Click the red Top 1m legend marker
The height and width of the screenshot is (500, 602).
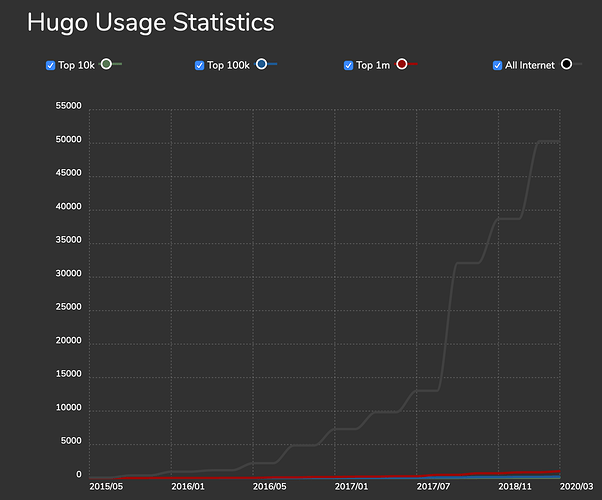click(402, 64)
